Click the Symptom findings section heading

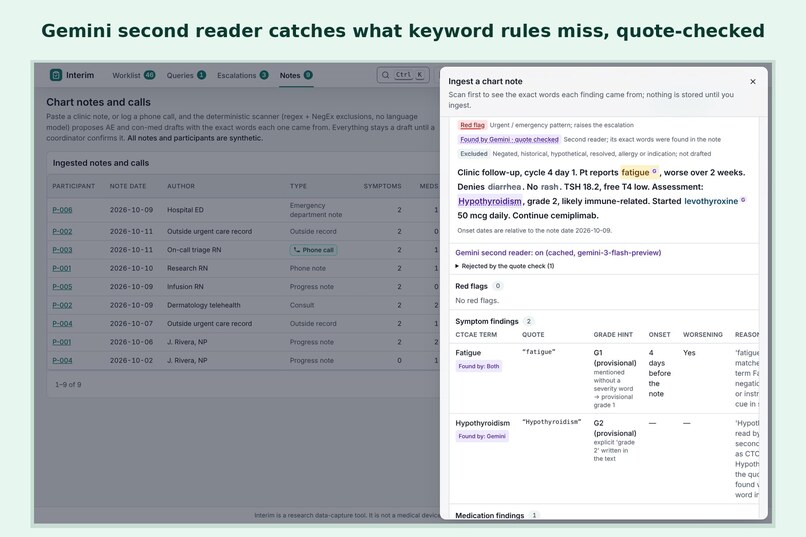pyautogui.click(x=487, y=321)
